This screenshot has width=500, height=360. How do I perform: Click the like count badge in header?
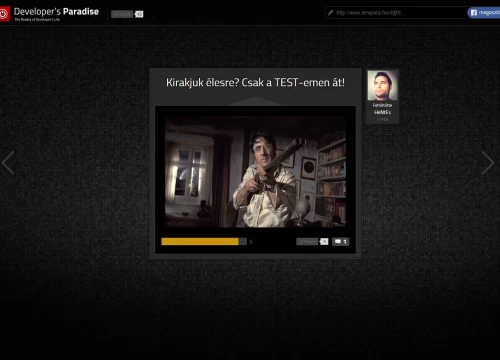pyautogui.click(x=139, y=14)
